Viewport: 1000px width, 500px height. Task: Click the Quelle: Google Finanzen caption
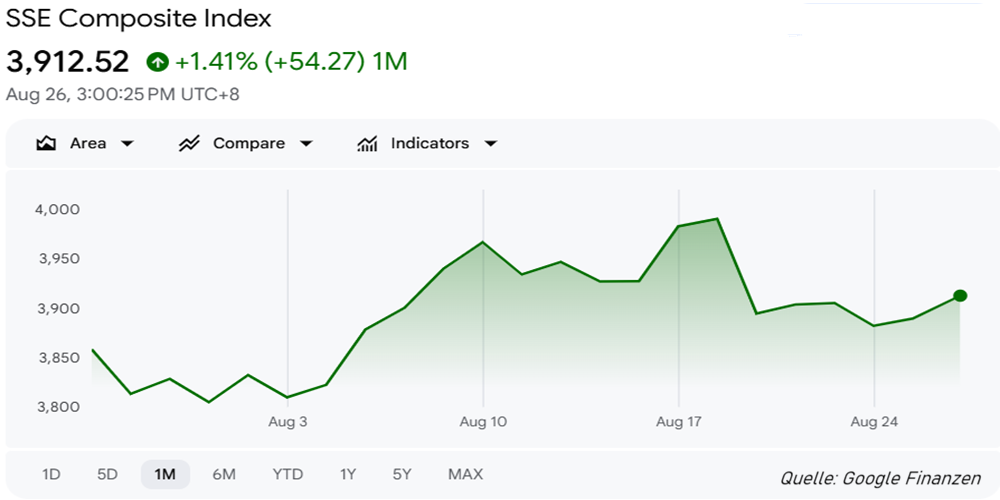point(881,478)
